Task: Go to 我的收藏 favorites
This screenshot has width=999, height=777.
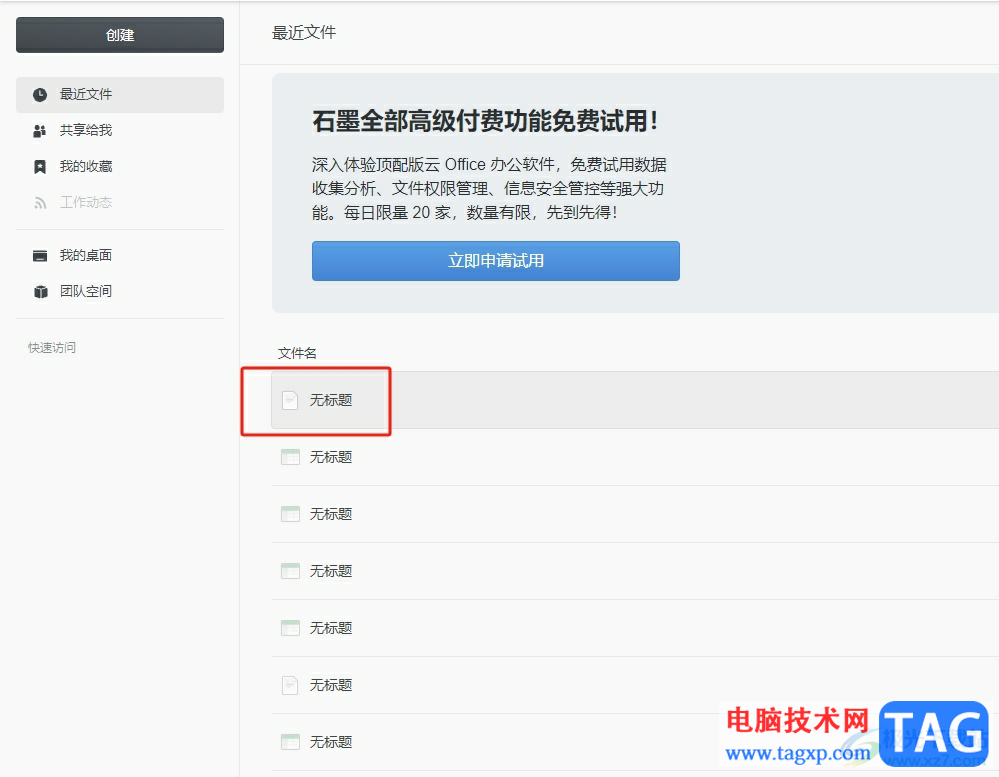Action: [x=85, y=166]
